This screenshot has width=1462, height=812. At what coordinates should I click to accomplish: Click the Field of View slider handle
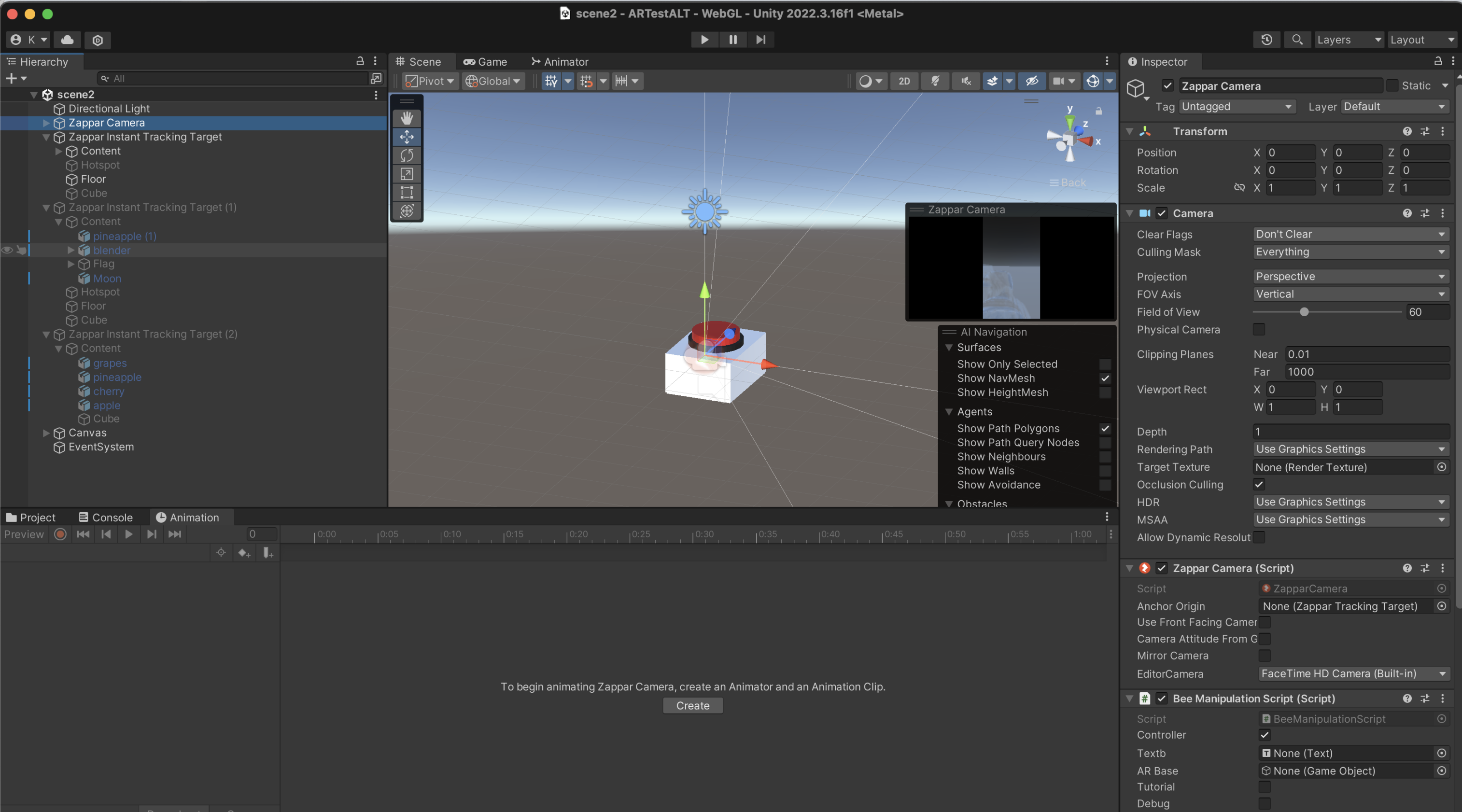[1304, 312]
